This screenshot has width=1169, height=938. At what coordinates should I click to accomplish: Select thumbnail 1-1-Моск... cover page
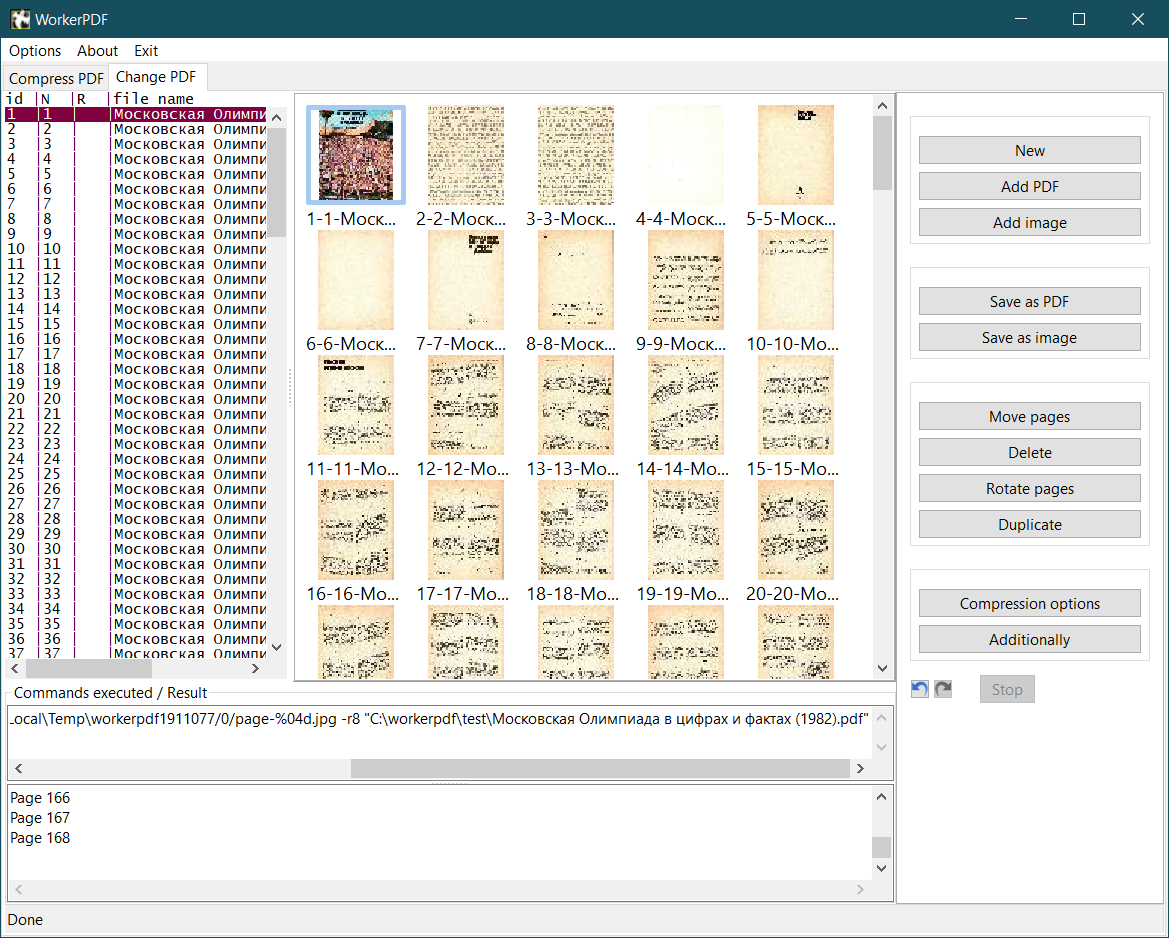click(356, 155)
